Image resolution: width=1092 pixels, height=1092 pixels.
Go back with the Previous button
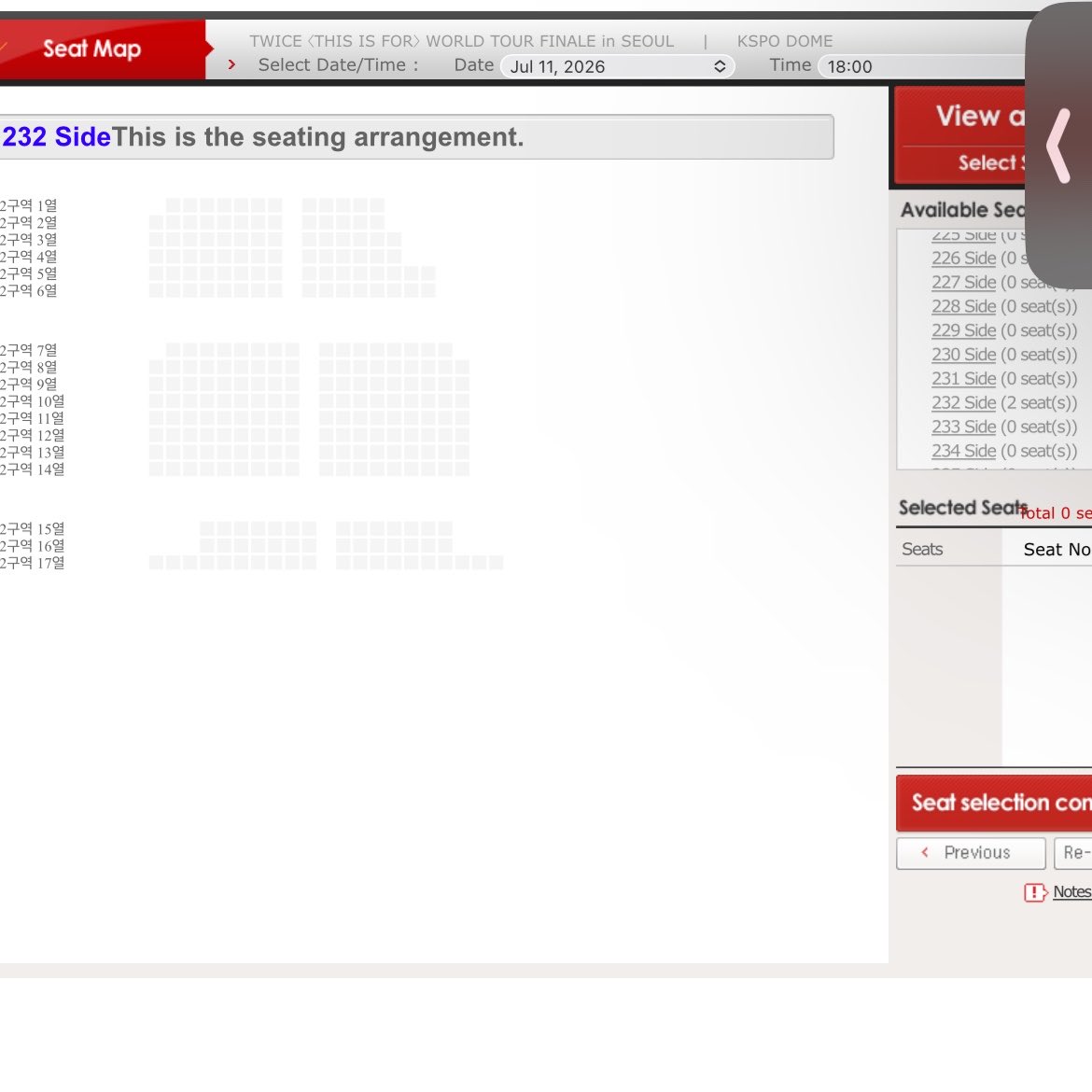tap(971, 852)
